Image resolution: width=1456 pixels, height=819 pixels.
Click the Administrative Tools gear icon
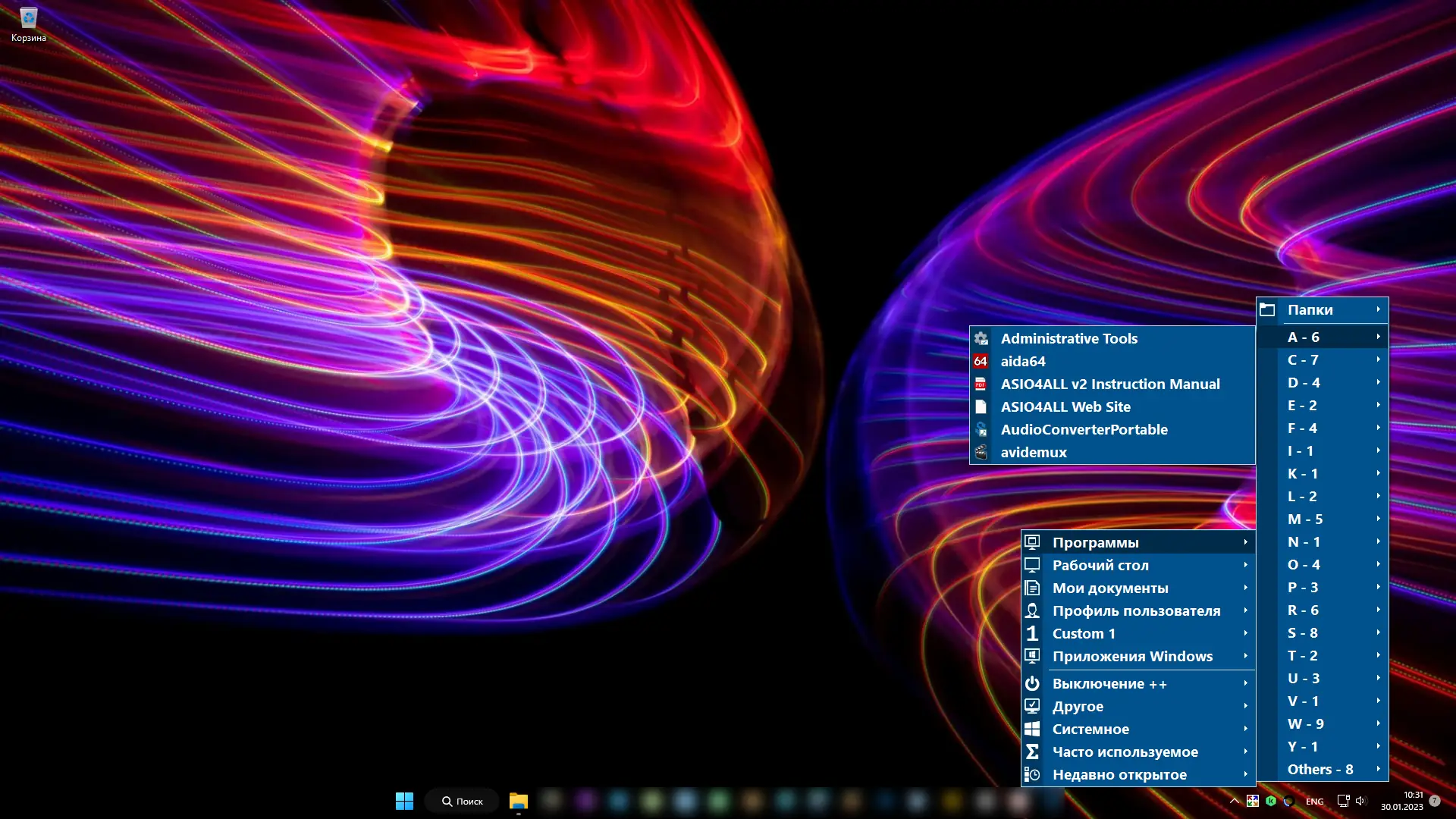981,339
